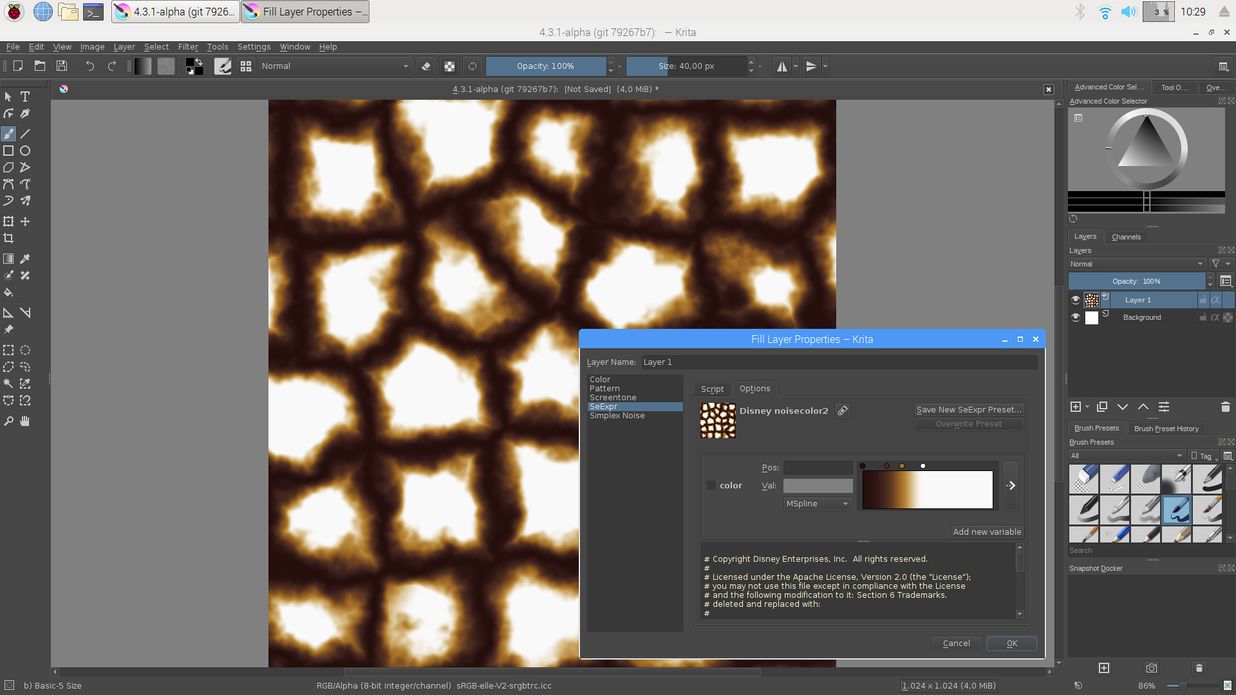1236x695 pixels.
Task: Select the Crop tool
Action: [x=8, y=239]
